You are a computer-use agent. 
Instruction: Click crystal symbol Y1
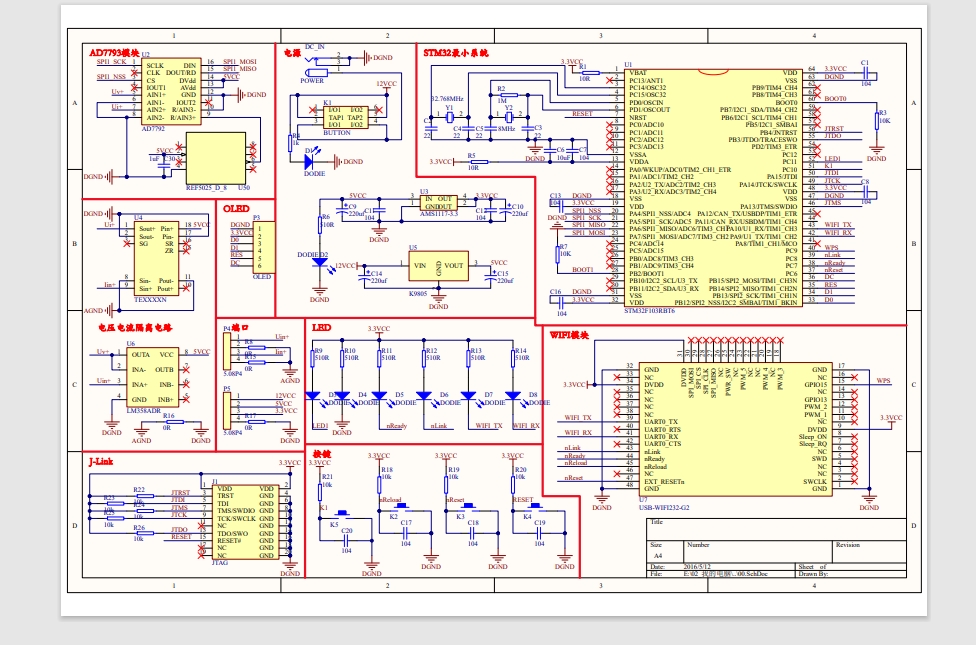pyautogui.click(x=449, y=116)
